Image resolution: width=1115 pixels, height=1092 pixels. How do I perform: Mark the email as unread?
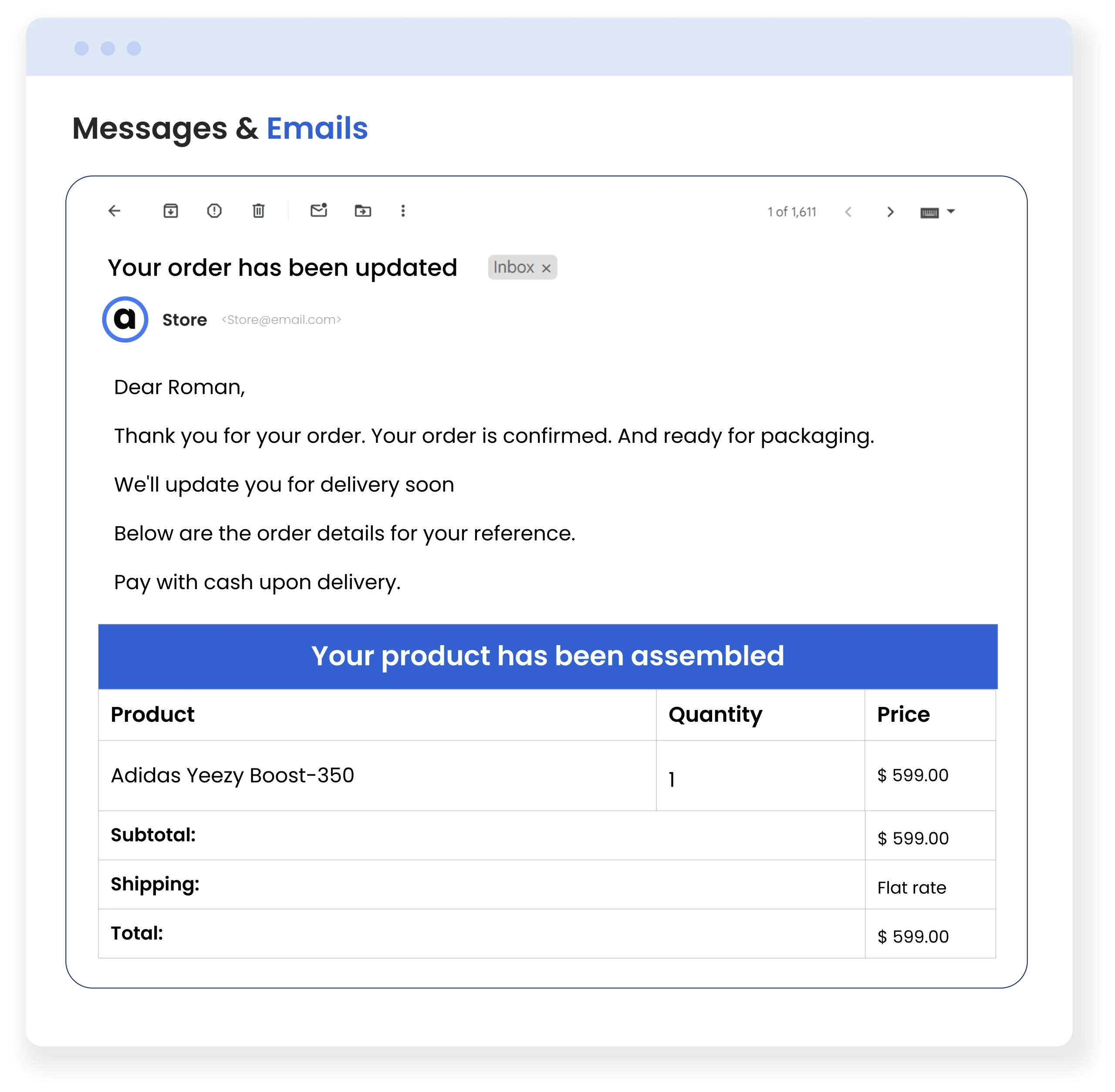[x=319, y=210]
